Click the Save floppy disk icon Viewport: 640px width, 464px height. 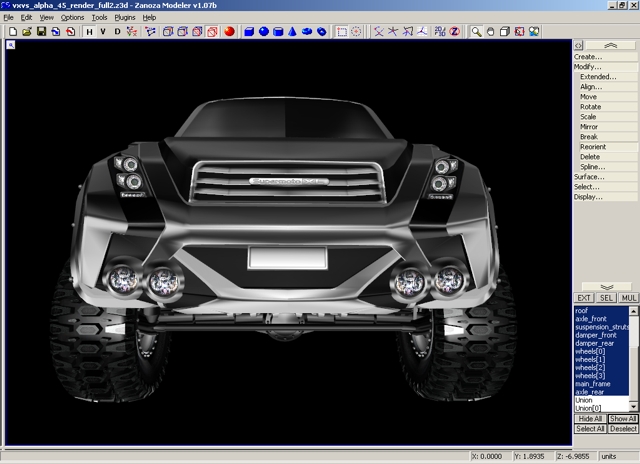(x=41, y=32)
